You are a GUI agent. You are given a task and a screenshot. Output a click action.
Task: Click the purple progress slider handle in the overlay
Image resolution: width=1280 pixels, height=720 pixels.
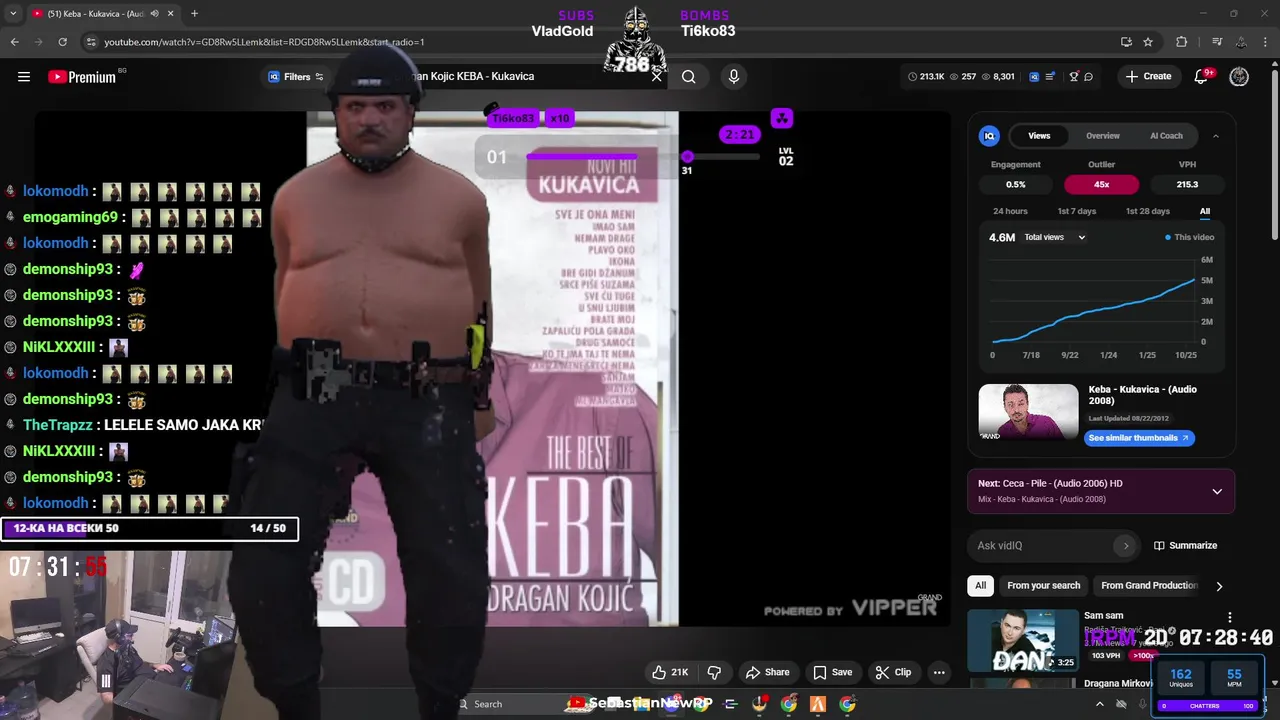[x=687, y=157]
